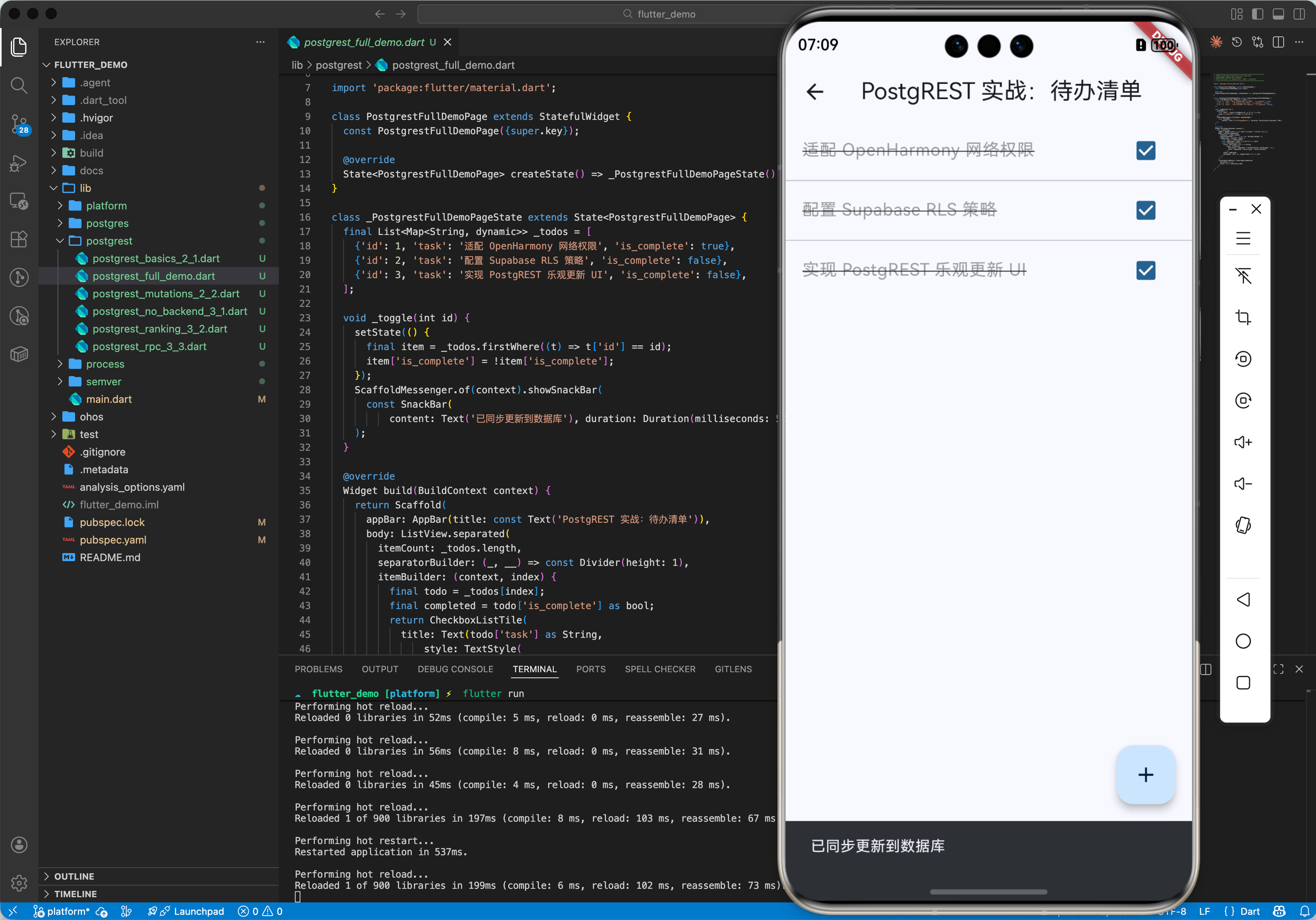Viewport: 1316px width, 920px height.
Task: Switch to the DEBUG CONSOLE tab
Action: coord(455,669)
